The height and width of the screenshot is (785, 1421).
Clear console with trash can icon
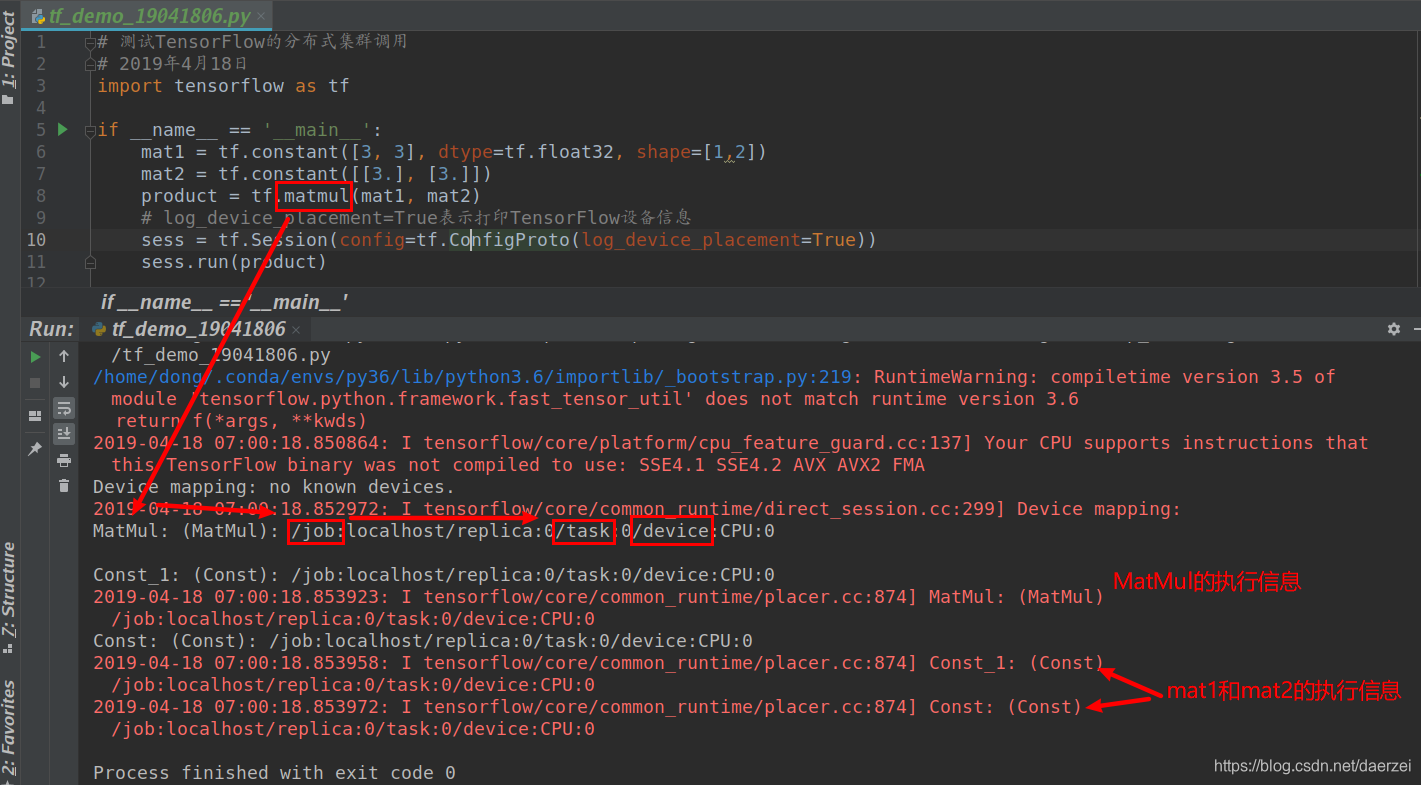(x=64, y=486)
